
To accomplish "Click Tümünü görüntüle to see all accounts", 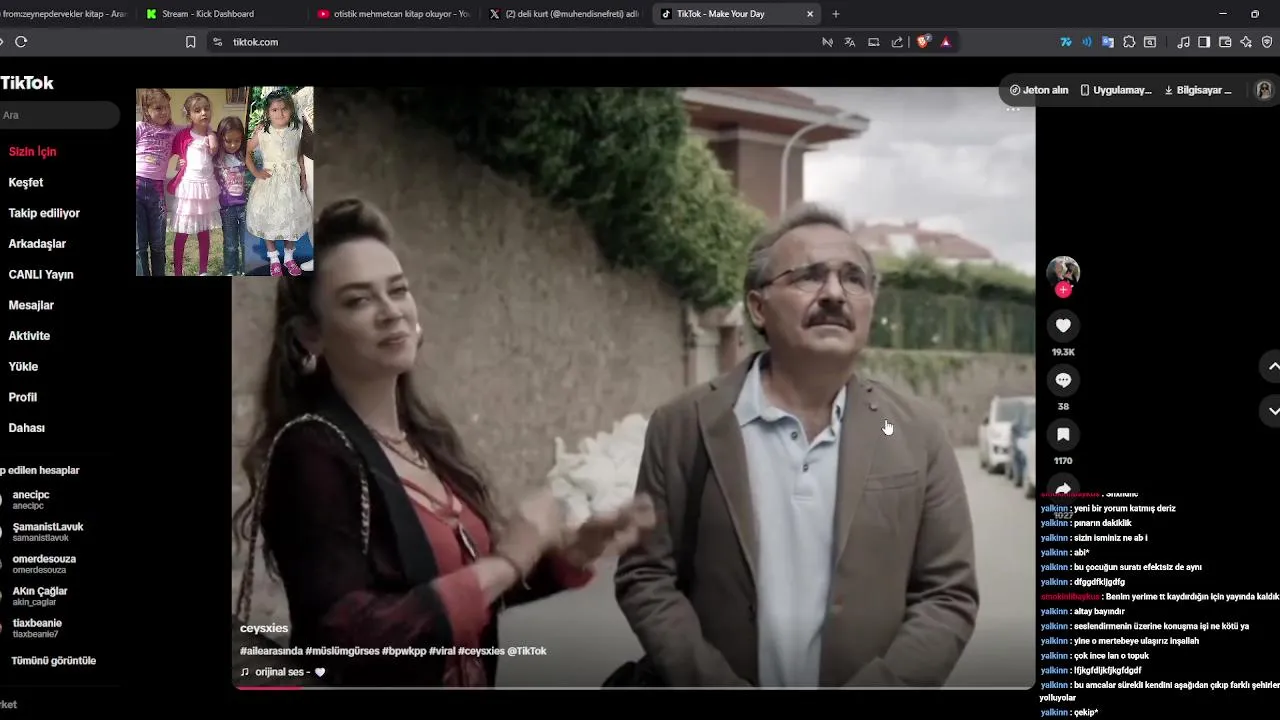I will click(x=54, y=661).
